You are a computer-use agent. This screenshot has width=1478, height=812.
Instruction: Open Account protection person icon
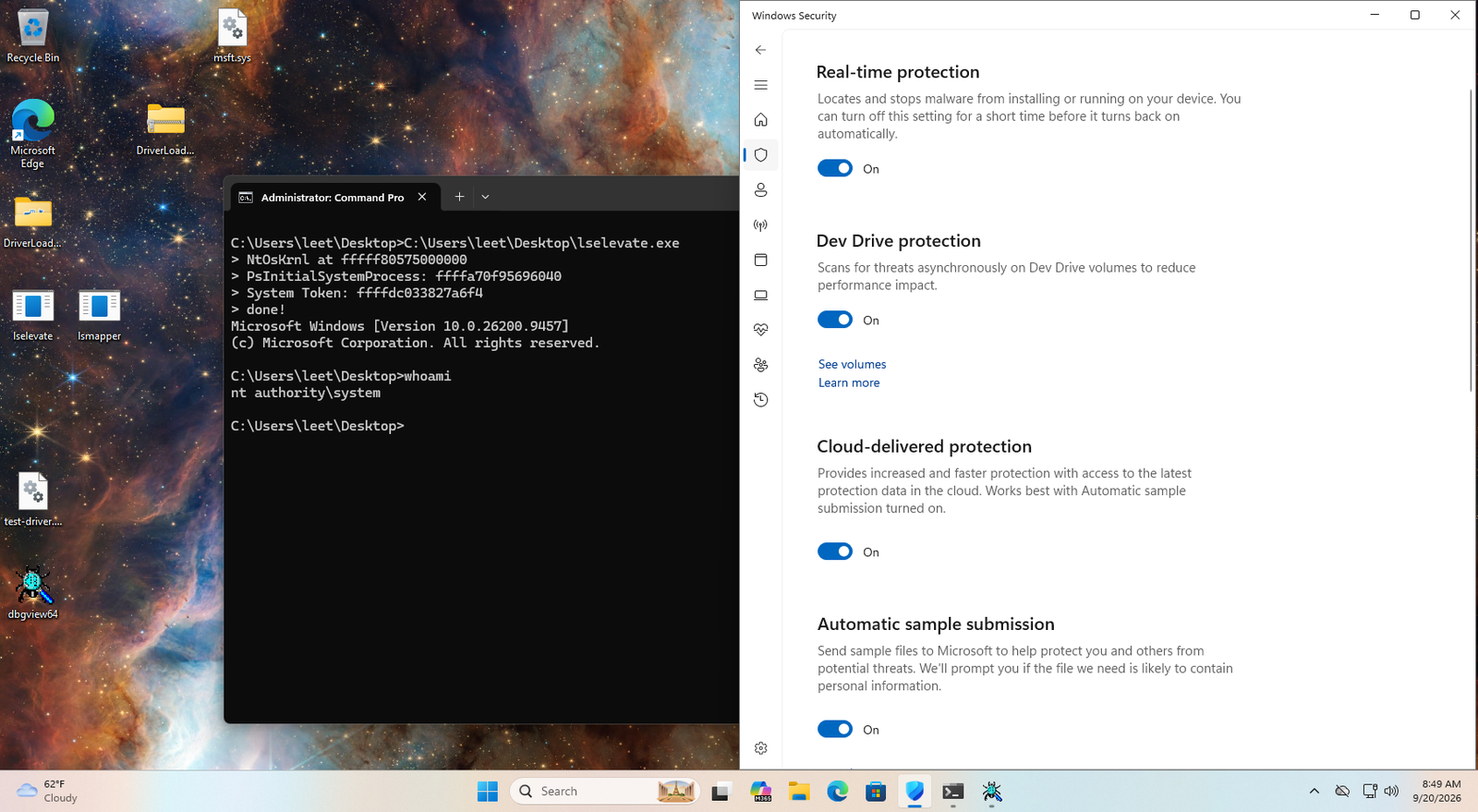(x=760, y=190)
